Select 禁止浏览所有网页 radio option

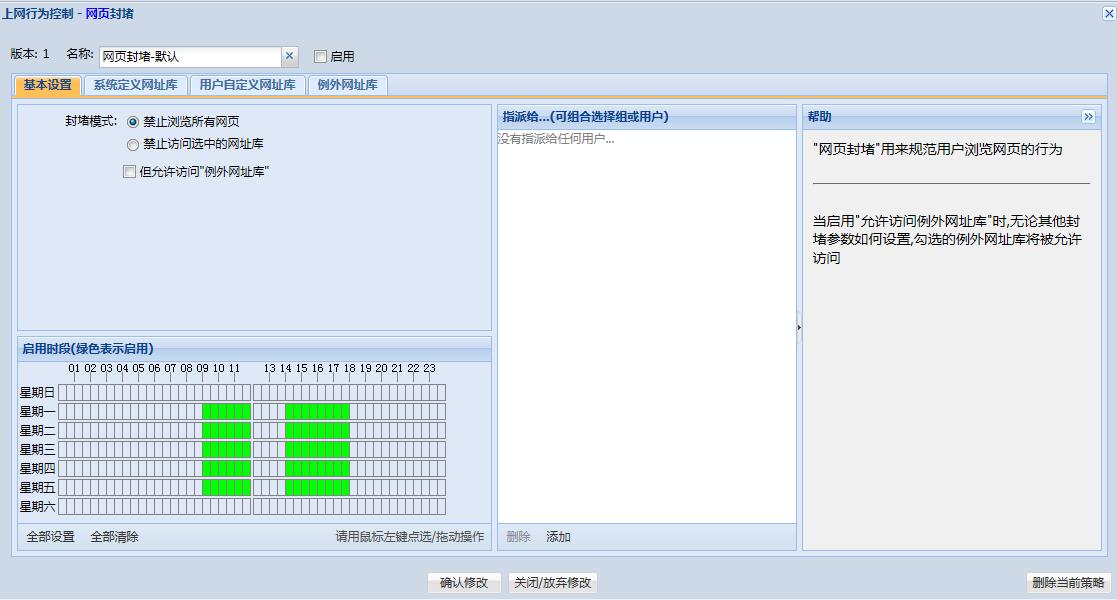tap(133, 122)
